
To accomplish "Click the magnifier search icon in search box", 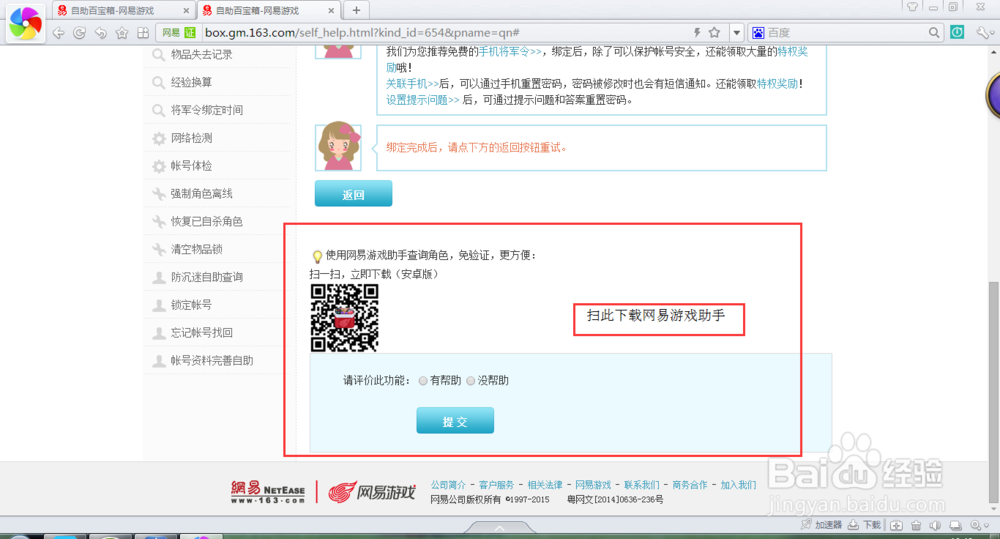I will (x=934, y=33).
